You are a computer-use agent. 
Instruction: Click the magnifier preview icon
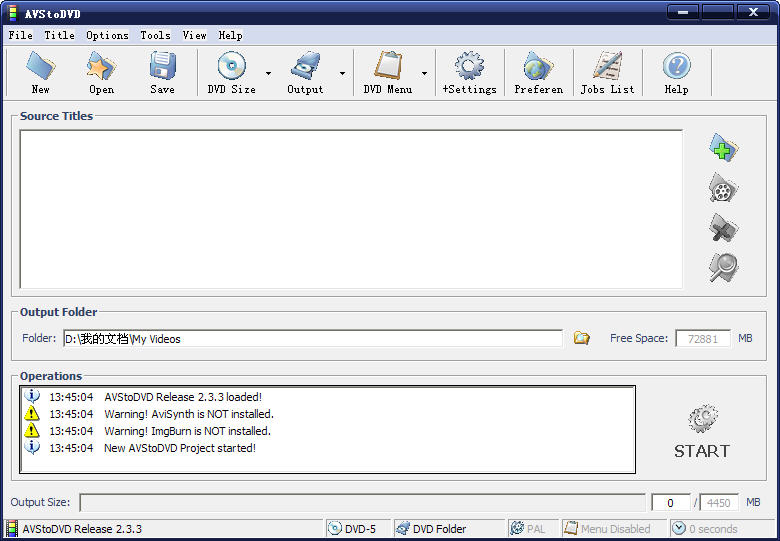[724, 268]
